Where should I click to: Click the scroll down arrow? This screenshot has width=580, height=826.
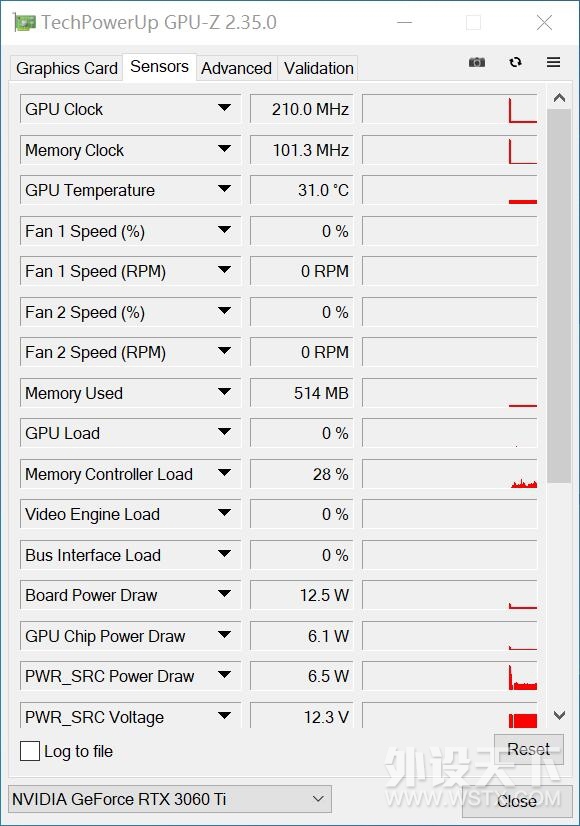[559, 715]
